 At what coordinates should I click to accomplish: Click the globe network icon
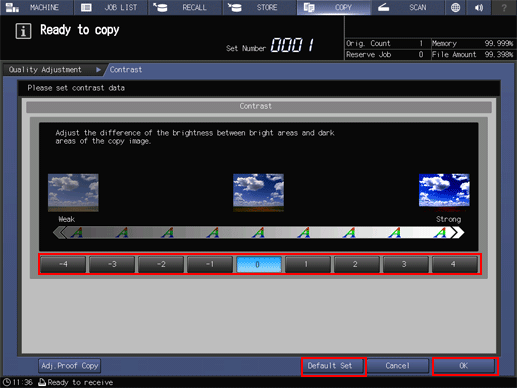pyautogui.click(x=455, y=7)
